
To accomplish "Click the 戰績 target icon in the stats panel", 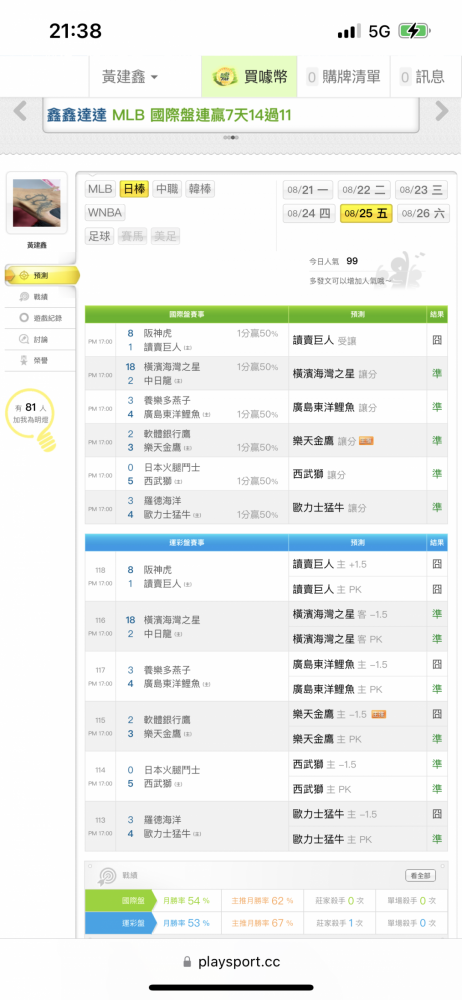I will pos(107,876).
